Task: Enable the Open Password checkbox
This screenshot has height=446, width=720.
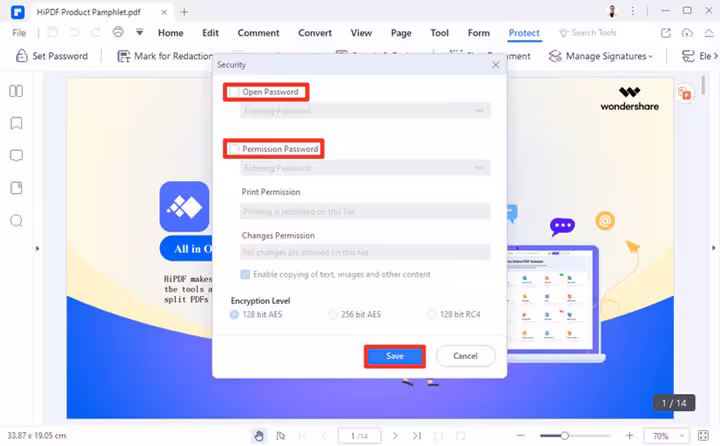Action: click(234, 92)
